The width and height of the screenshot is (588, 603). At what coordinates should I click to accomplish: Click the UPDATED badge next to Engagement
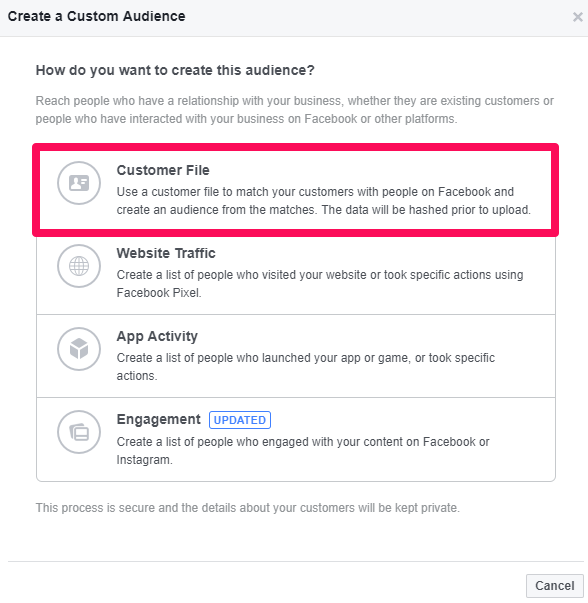point(240,420)
